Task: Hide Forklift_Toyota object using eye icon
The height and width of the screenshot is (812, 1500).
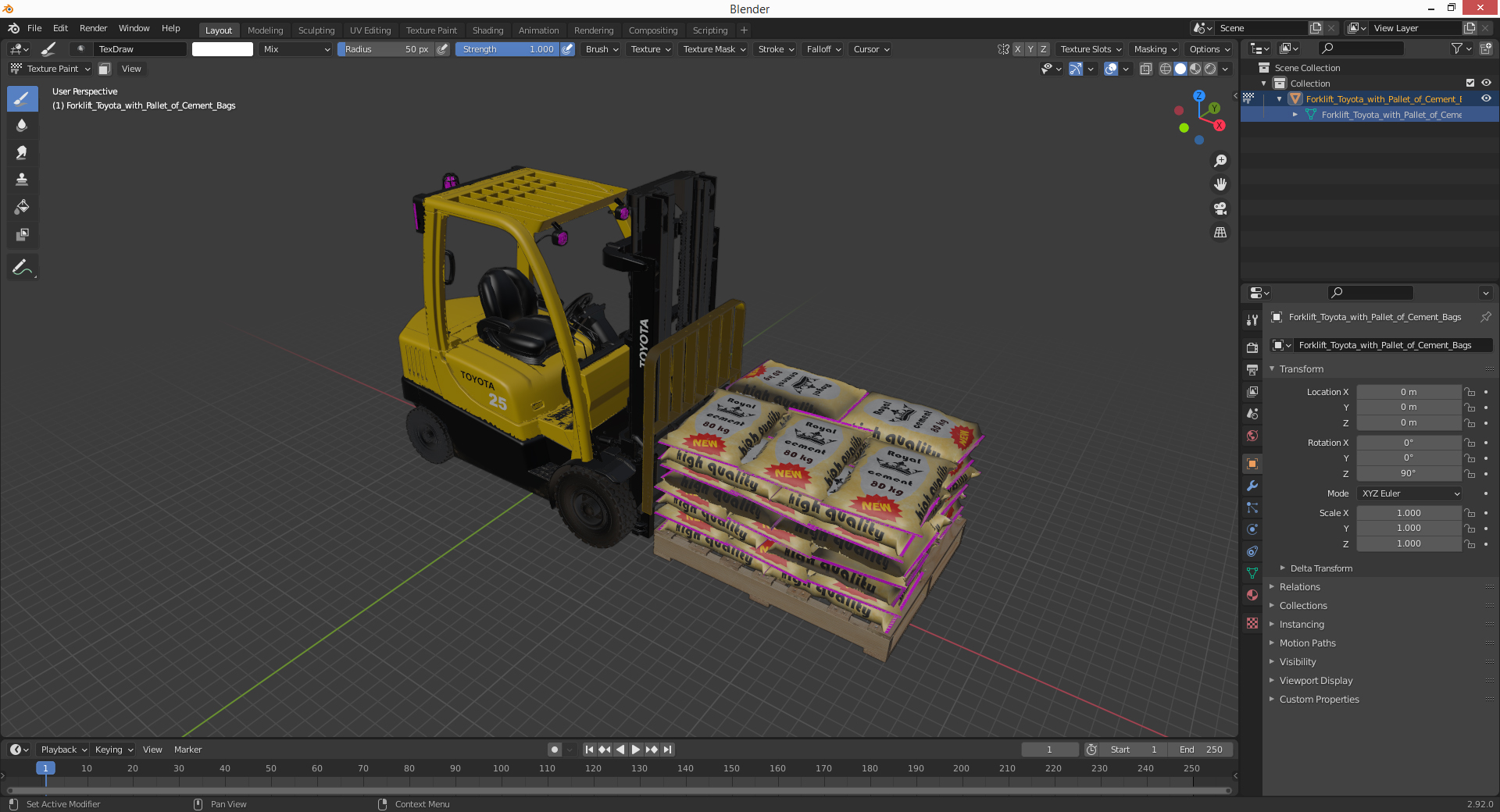Action: 1486,98
